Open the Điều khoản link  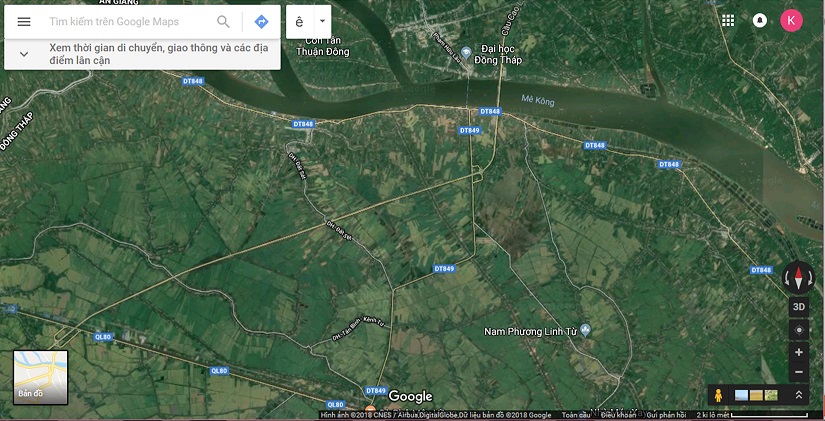pos(617,415)
